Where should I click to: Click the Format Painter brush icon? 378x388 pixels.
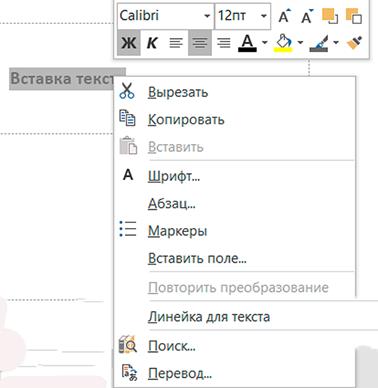point(354,43)
